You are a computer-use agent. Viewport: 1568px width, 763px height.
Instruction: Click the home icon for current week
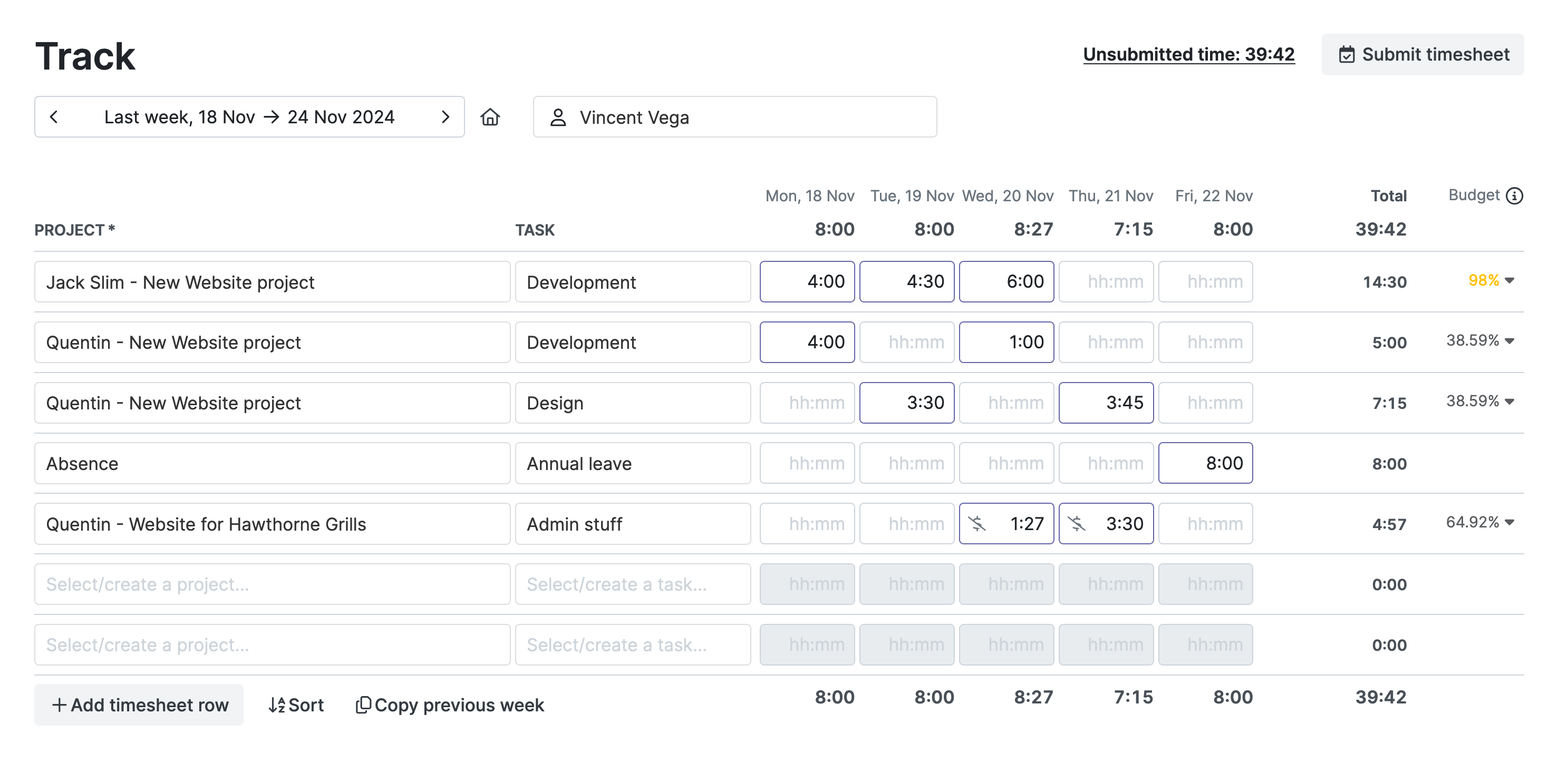tap(490, 117)
